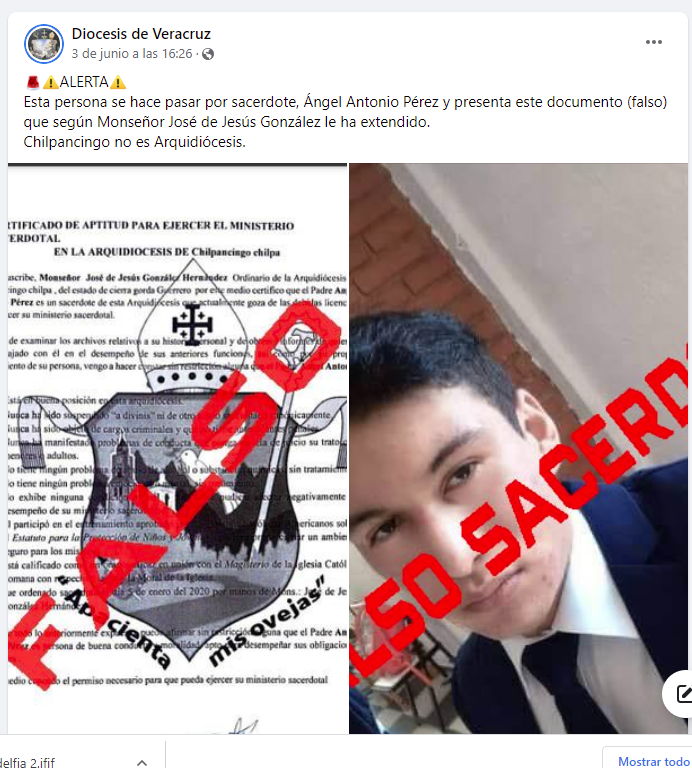Screen dimensions: 692x768
Task: Open the post options three-dots menu
Action: point(653,42)
